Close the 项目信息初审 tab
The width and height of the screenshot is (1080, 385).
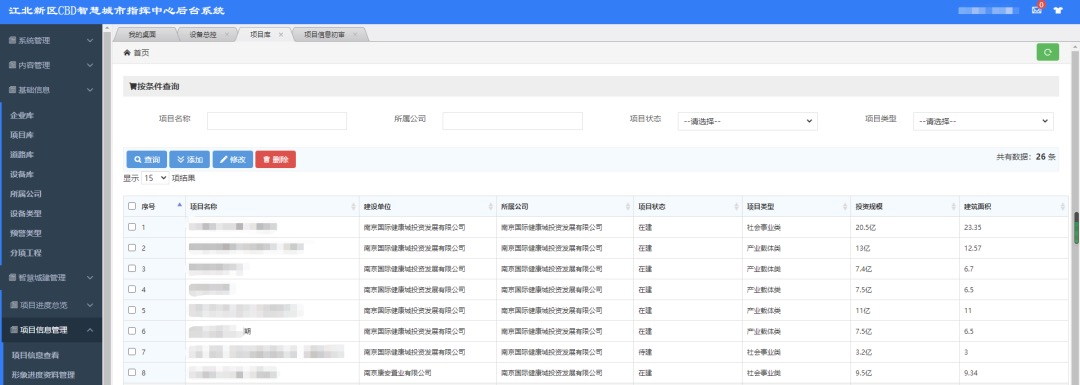[355, 34]
